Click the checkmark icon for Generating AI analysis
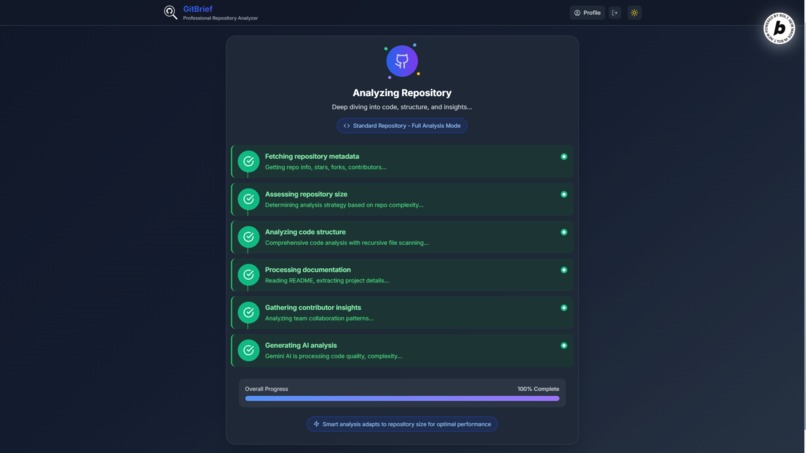 click(x=248, y=350)
